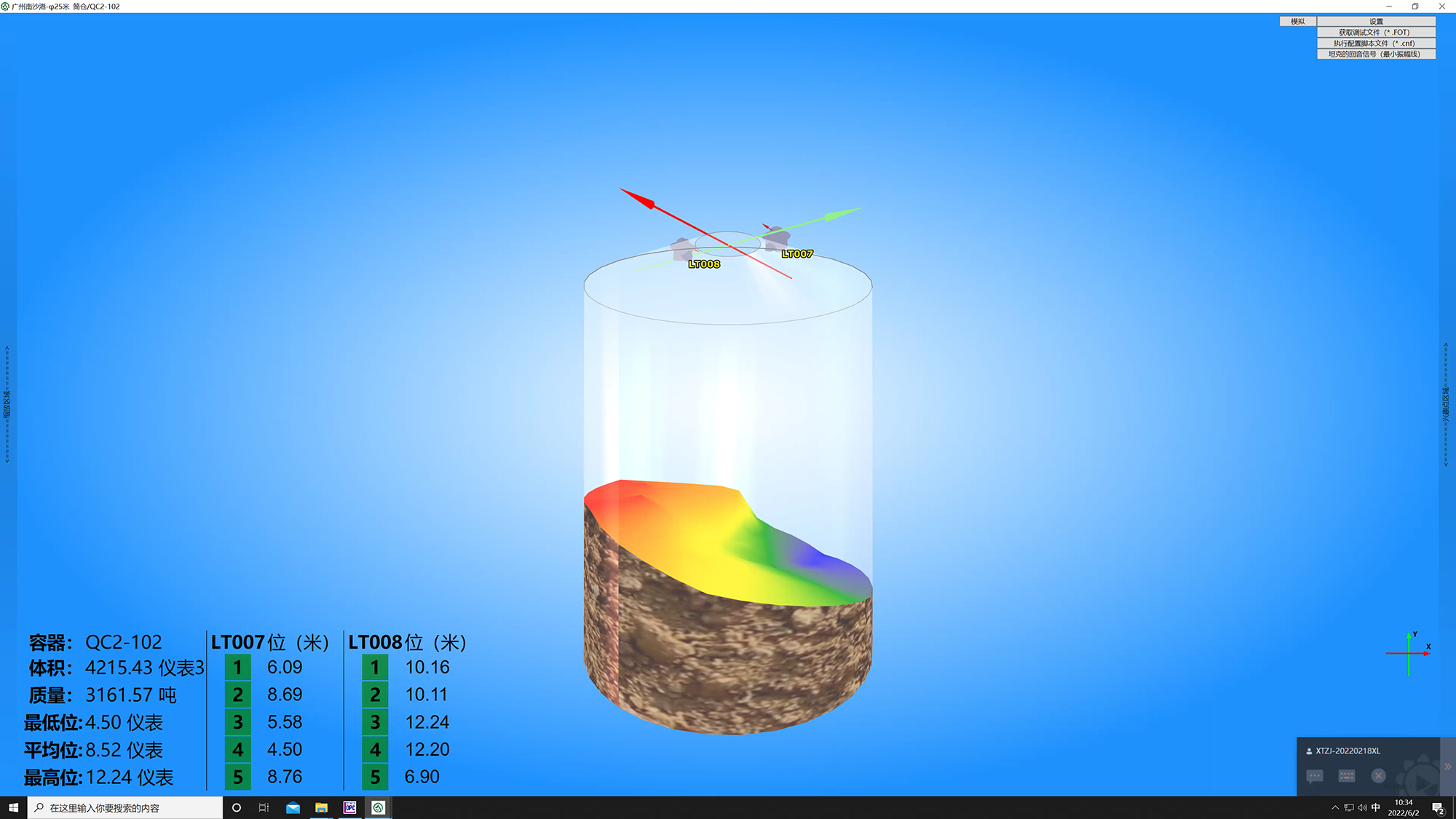Click LT007 point 5 green indicator
Image resolution: width=1456 pixels, height=819 pixels.
pyautogui.click(x=237, y=777)
